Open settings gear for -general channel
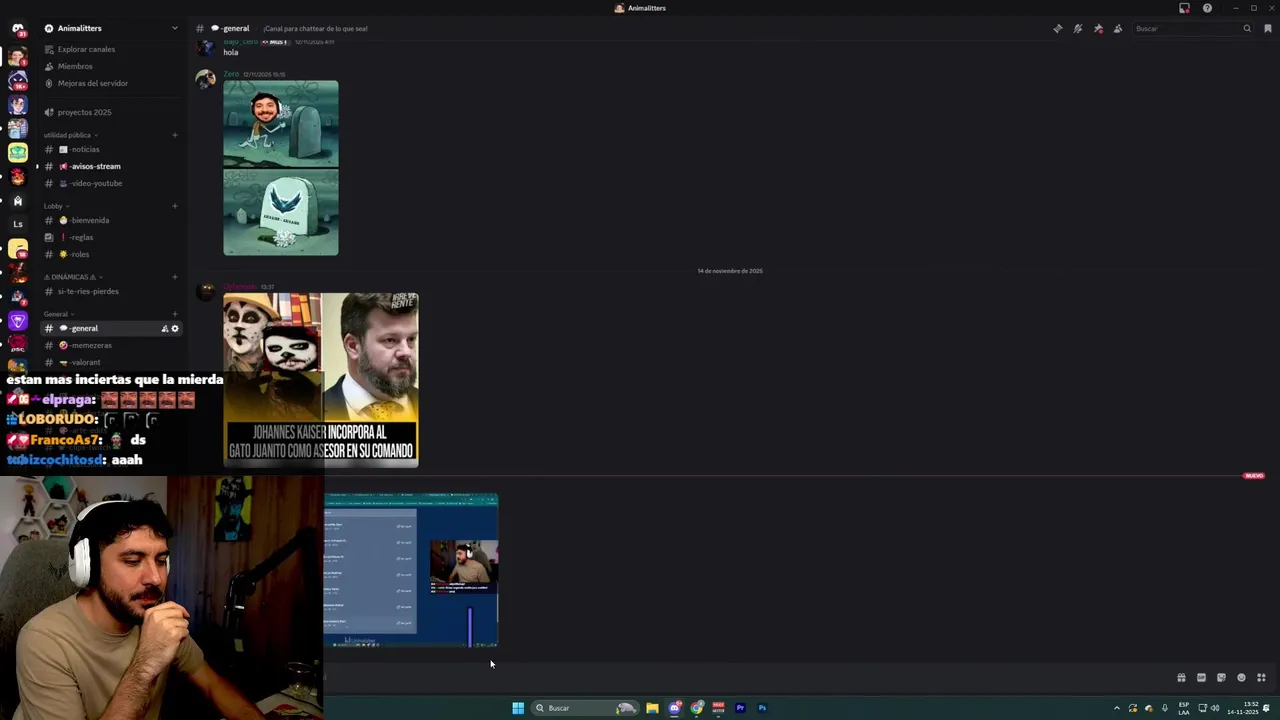 pyautogui.click(x=175, y=328)
